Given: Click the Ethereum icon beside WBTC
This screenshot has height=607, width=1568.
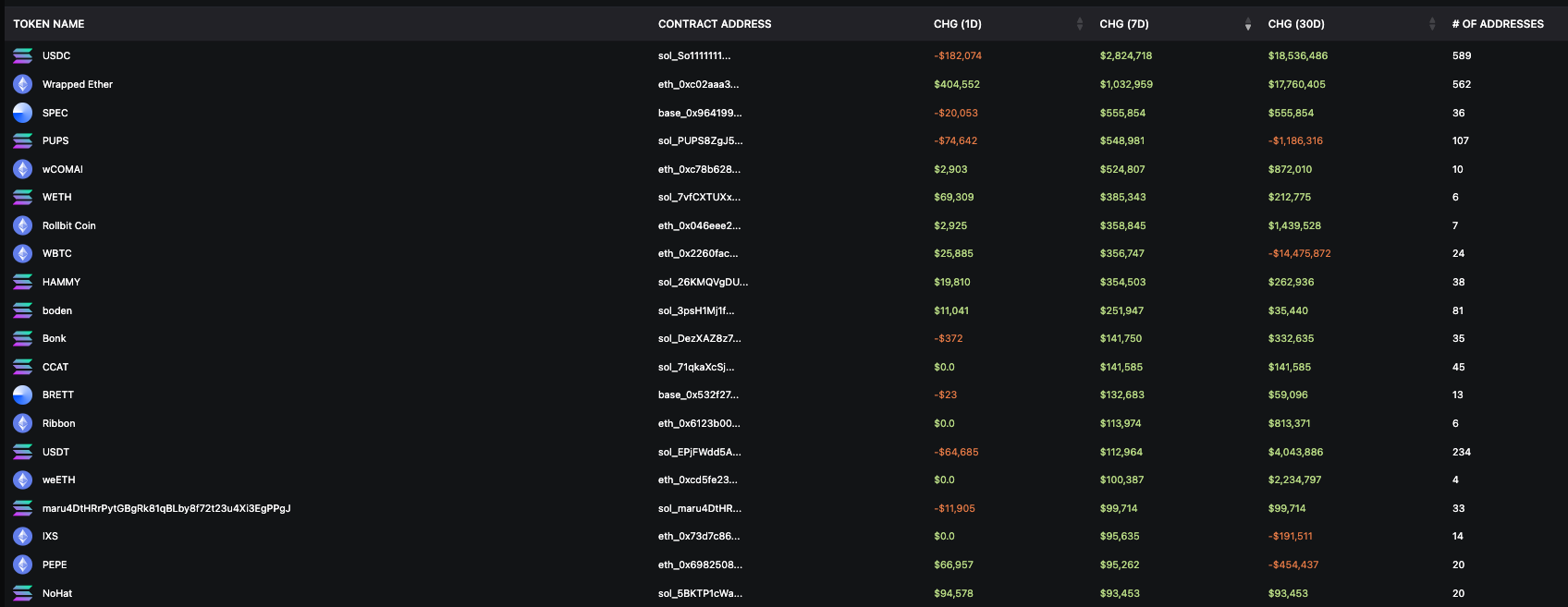Looking at the screenshot, I should click(x=23, y=254).
